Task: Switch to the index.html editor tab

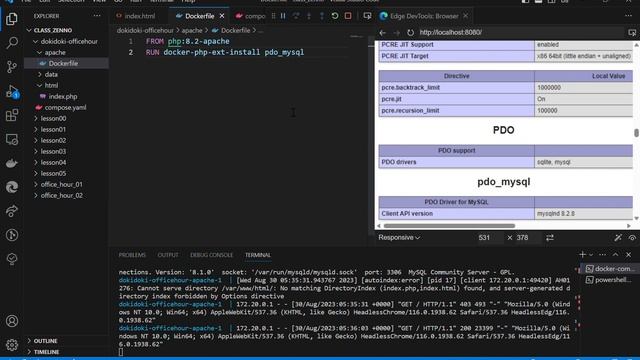Action: 140,16
